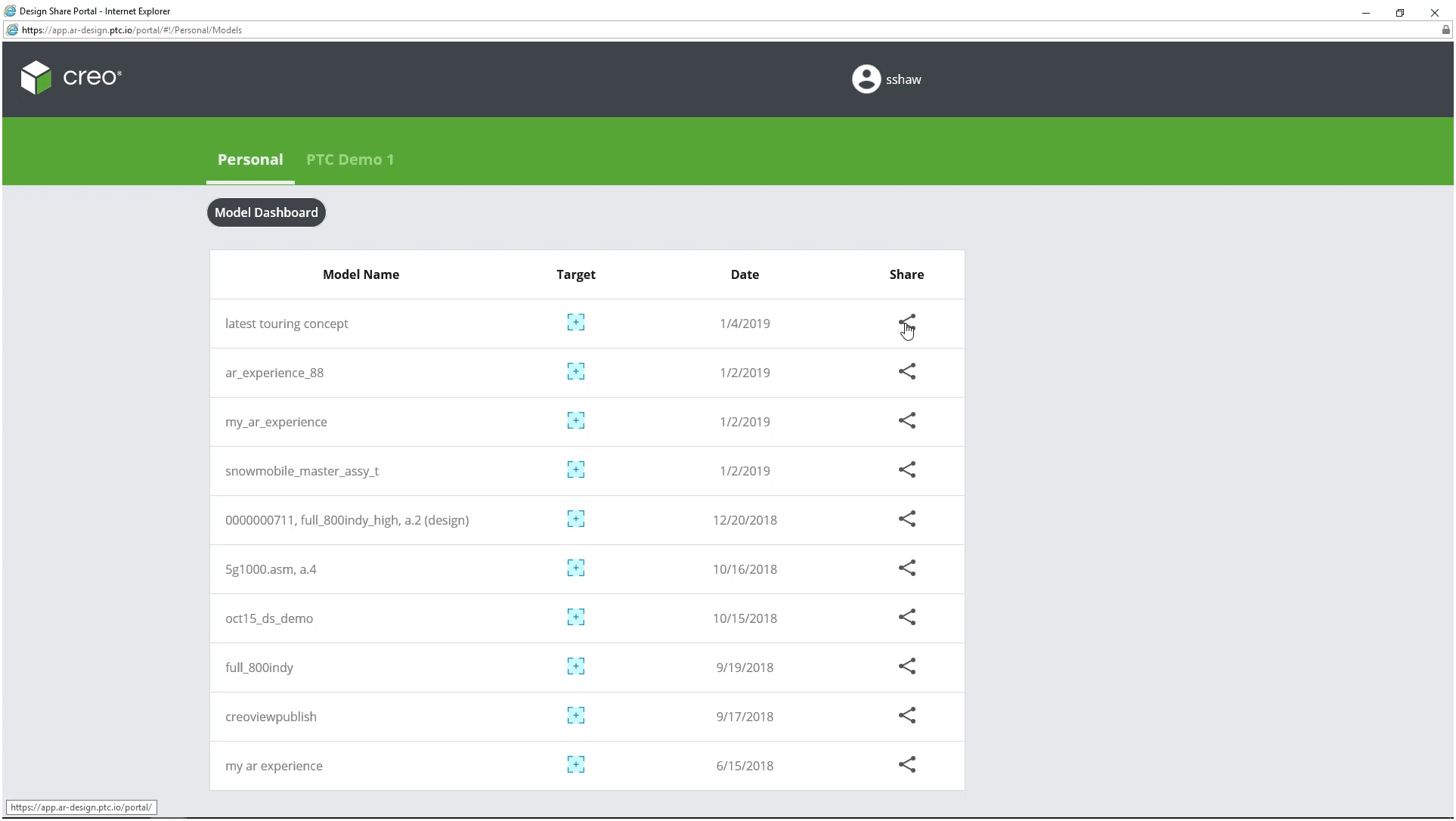Open target for 5g1000.asm, a.4

(575, 569)
